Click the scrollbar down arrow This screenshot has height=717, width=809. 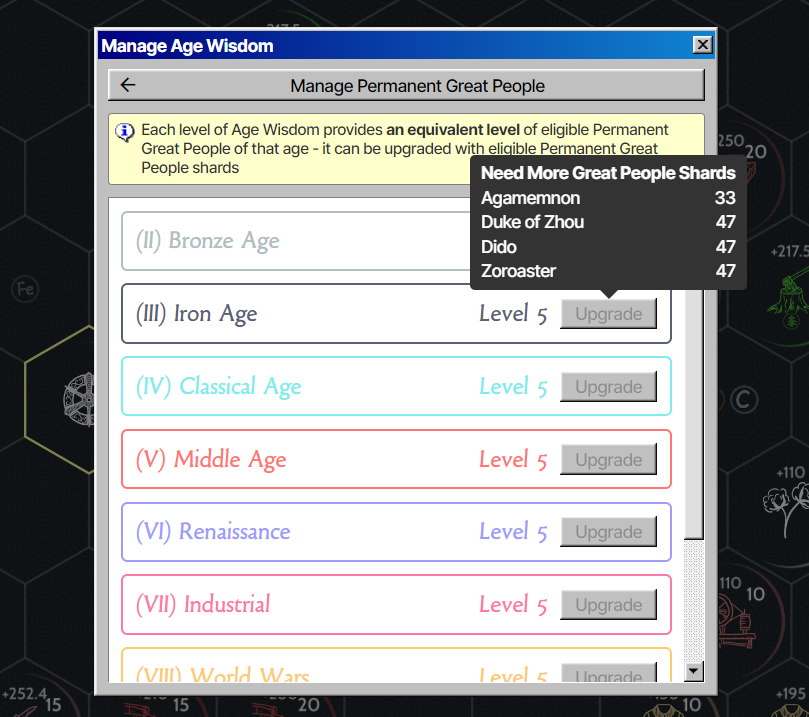point(693,671)
